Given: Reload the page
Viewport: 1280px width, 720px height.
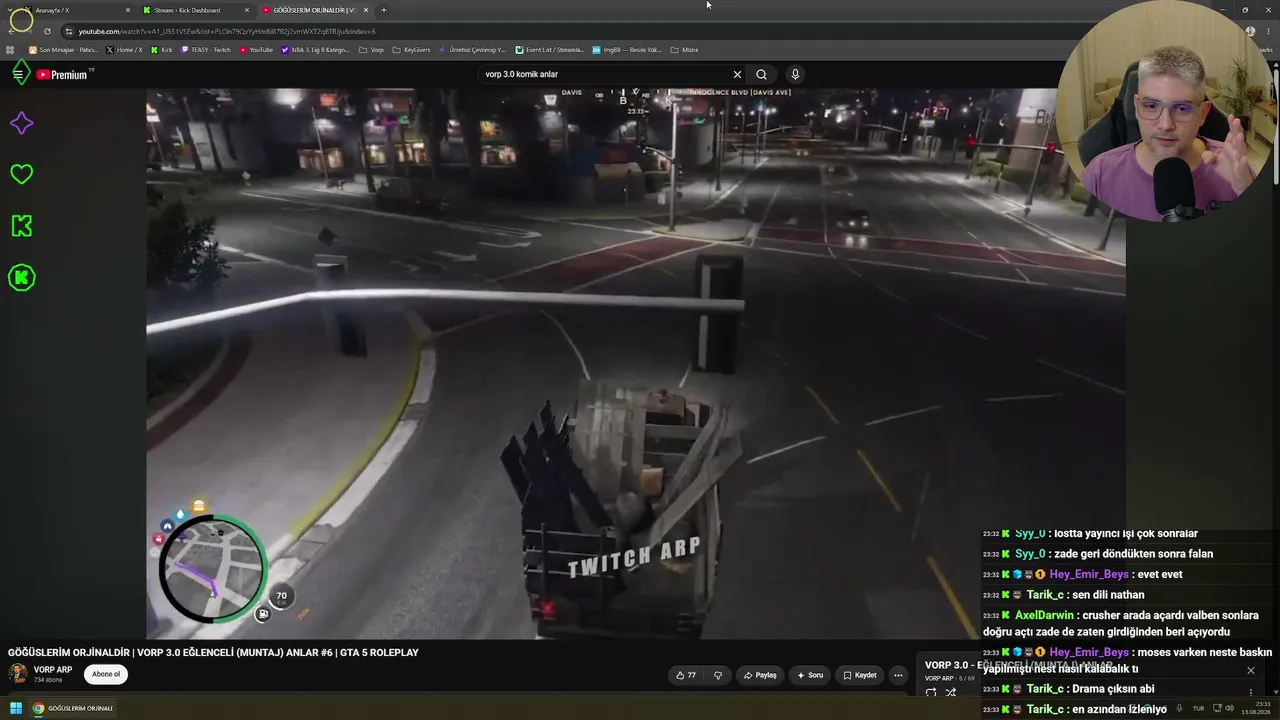Looking at the screenshot, I should coord(47,31).
